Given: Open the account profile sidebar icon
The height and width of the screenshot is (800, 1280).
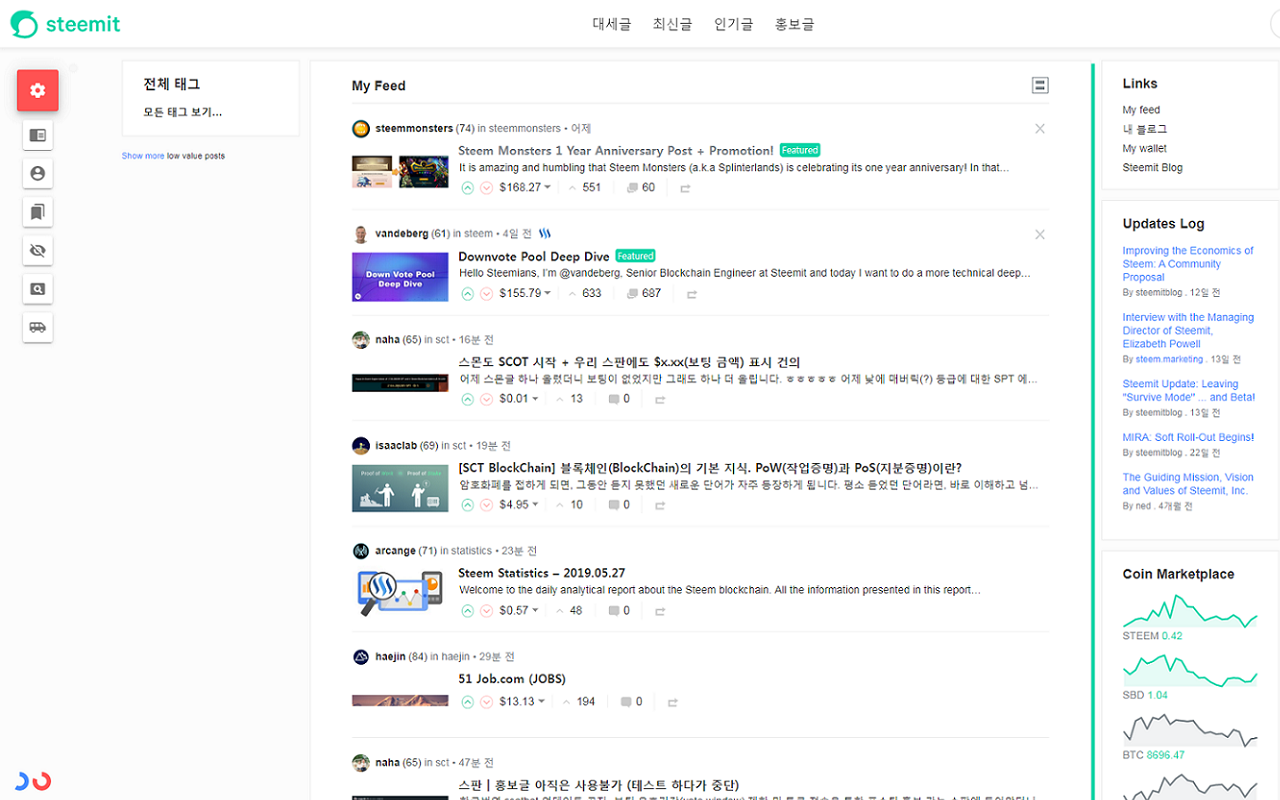Looking at the screenshot, I should tap(38, 173).
